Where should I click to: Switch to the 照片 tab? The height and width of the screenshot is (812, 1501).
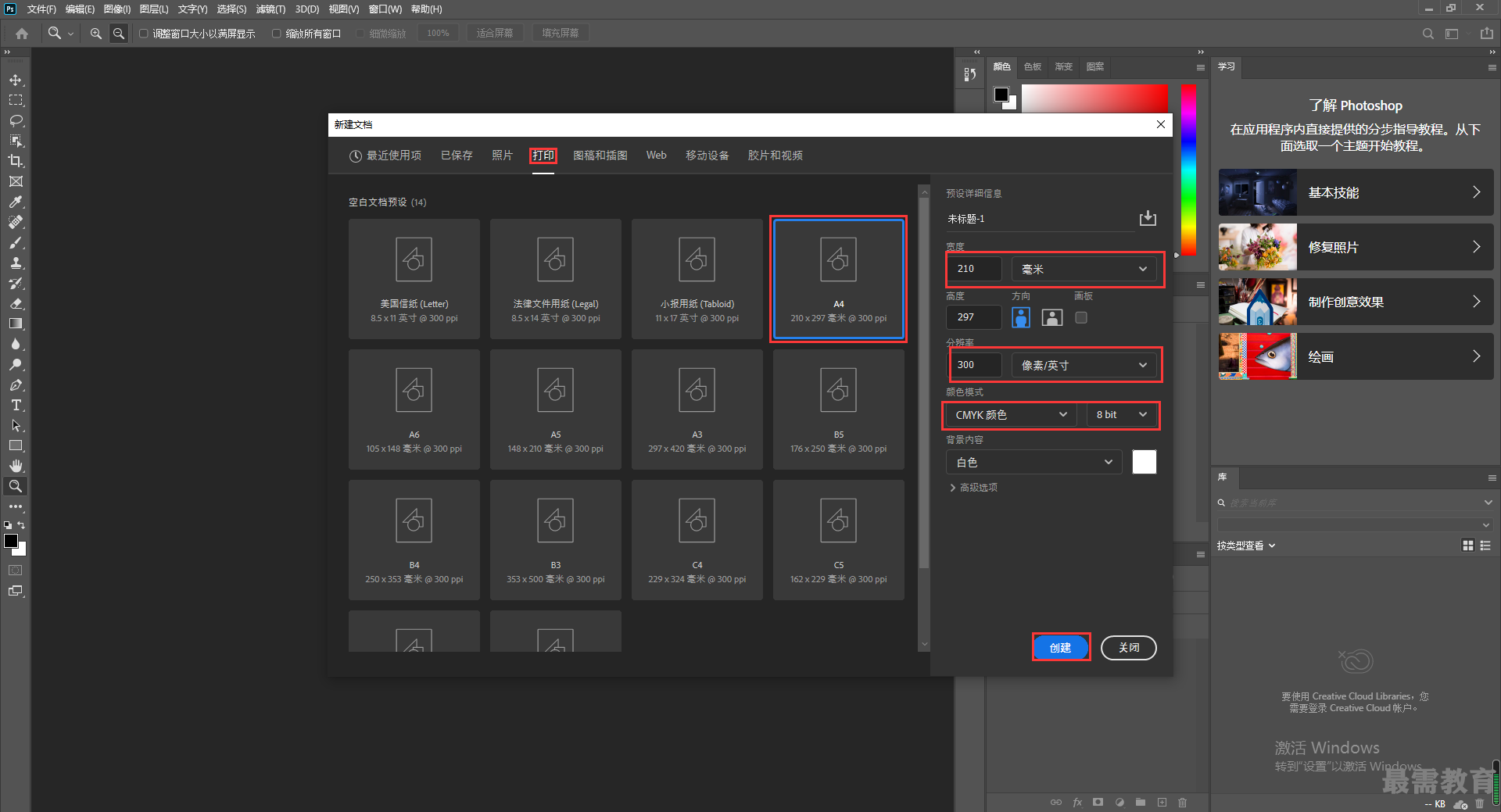[x=502, y=156]
